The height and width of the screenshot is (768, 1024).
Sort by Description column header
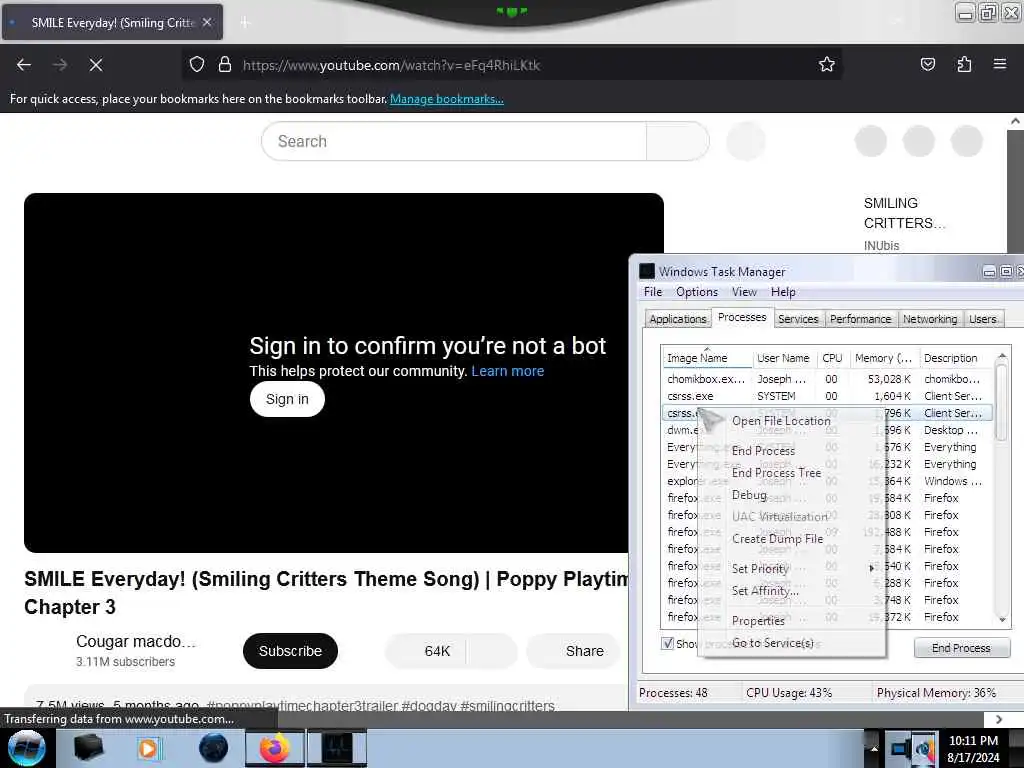(956, 358)
